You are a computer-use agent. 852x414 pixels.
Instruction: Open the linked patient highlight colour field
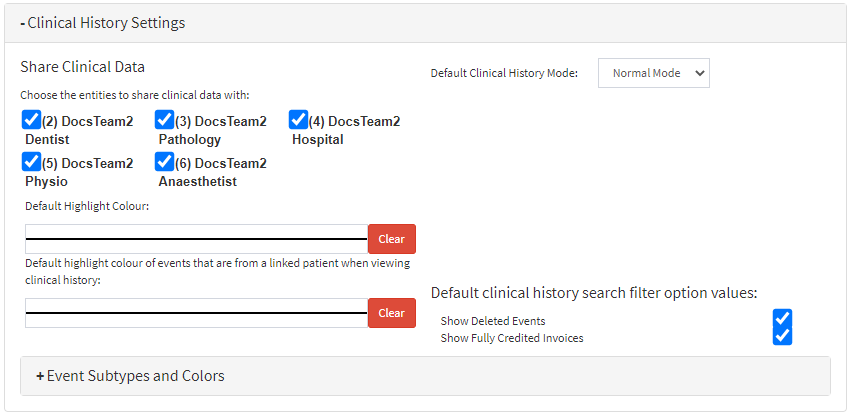pos(196,313)
